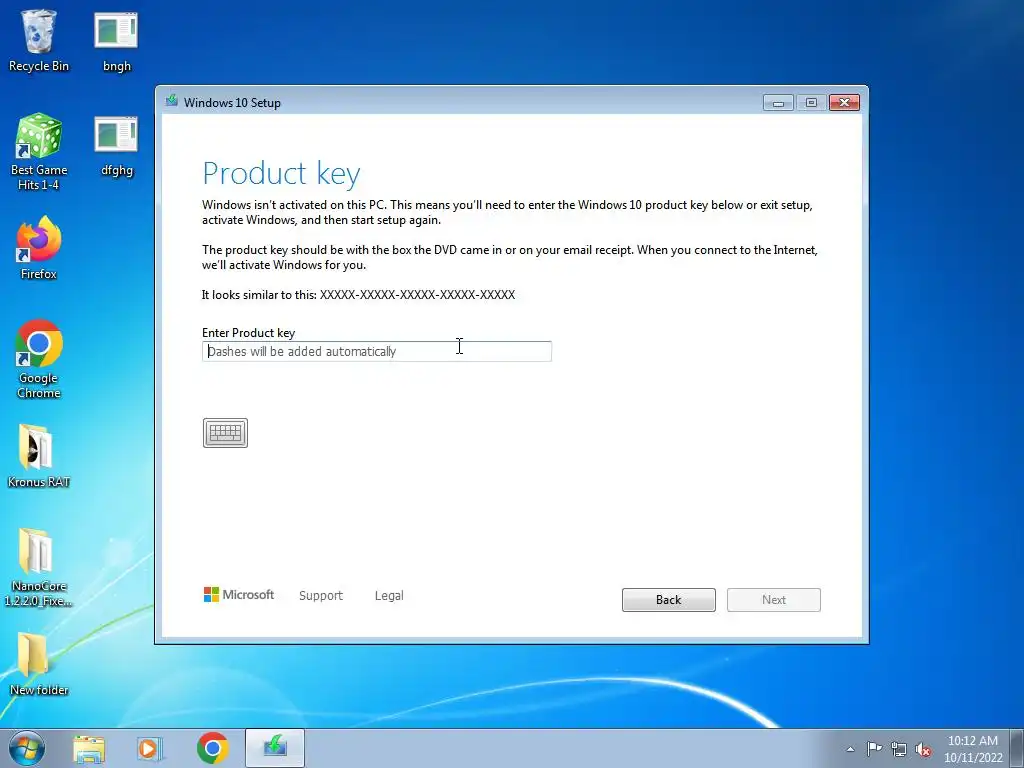Show hidden system tray icons
The height and width of the screenshot is (768, 1024).
(850, 749)
